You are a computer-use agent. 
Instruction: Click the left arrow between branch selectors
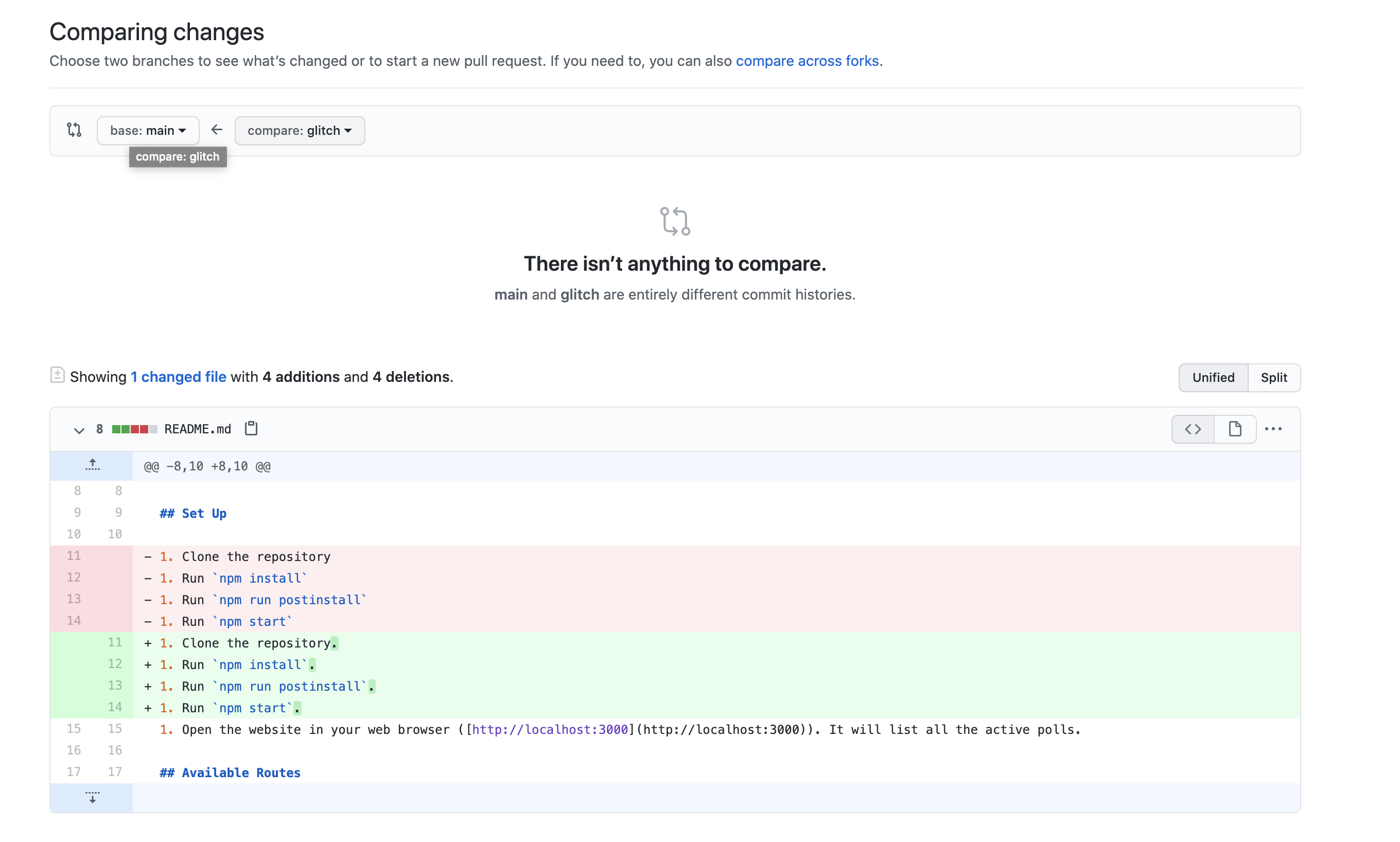[x=217, y=130]
